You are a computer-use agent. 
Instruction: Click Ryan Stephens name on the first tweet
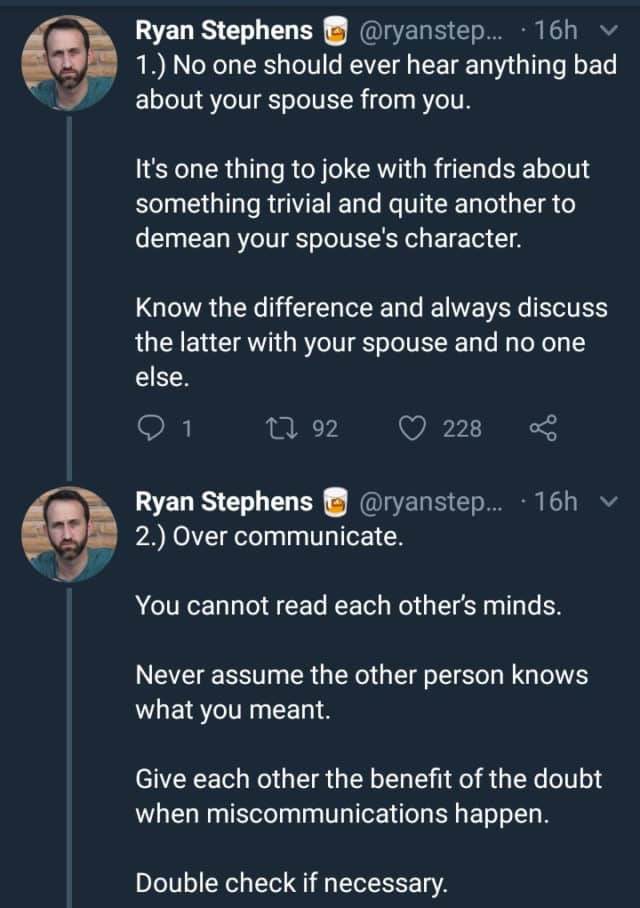click(224, 31)
